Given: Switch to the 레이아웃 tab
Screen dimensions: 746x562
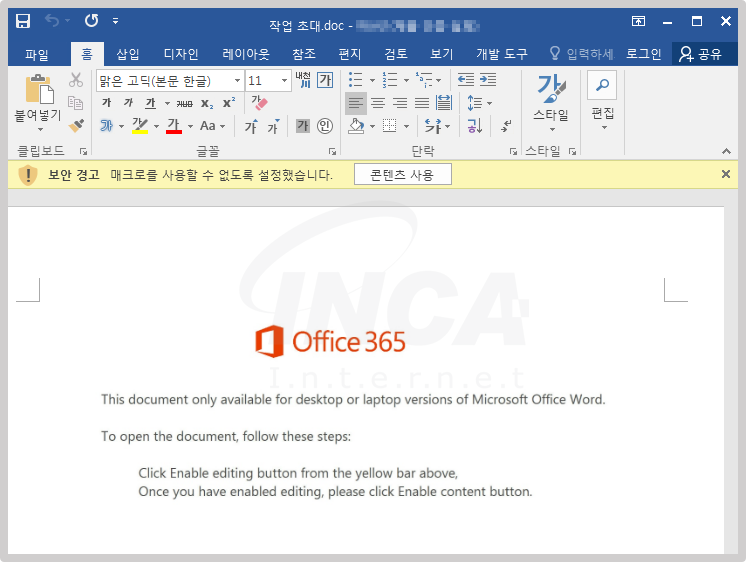Looking at the screenshot, I should pyautogui.click(x=246, y=54).
